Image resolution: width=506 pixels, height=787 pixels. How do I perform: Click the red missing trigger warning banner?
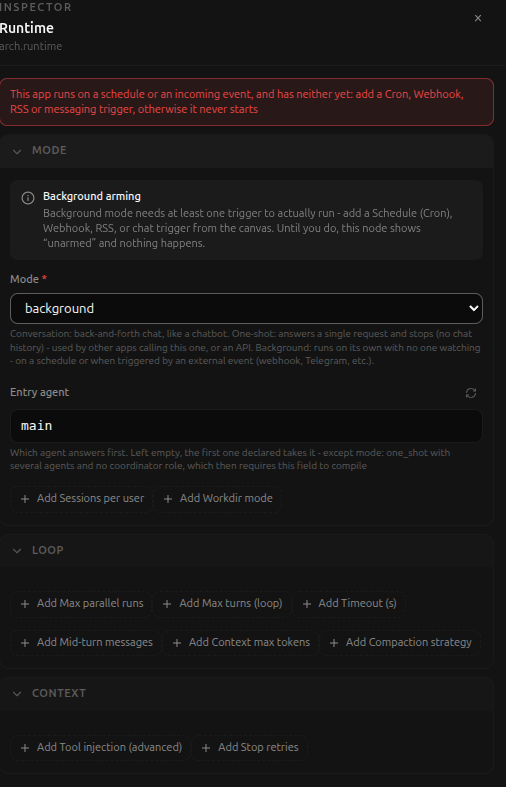point(246,102)
